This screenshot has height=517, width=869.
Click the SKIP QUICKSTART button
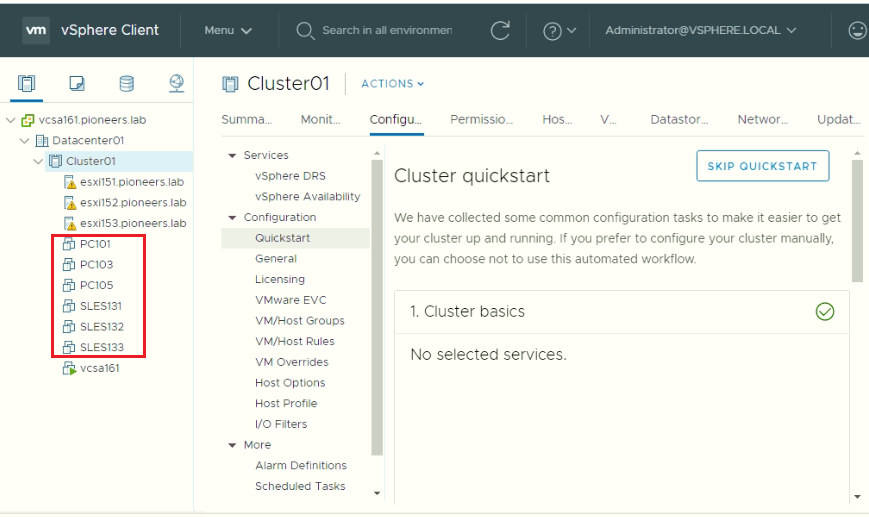(x=762, y=166)
